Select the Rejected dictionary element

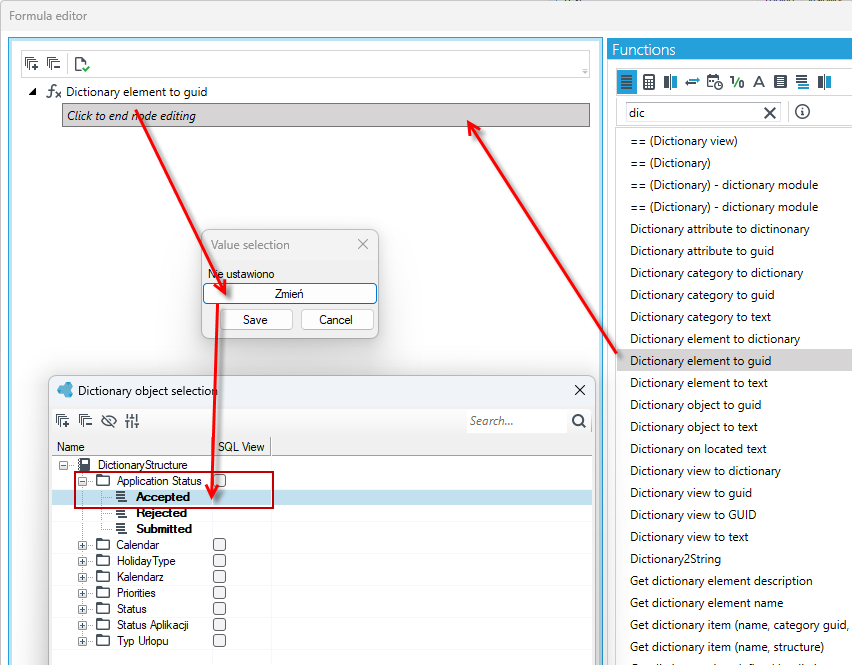tap(161, 513)
